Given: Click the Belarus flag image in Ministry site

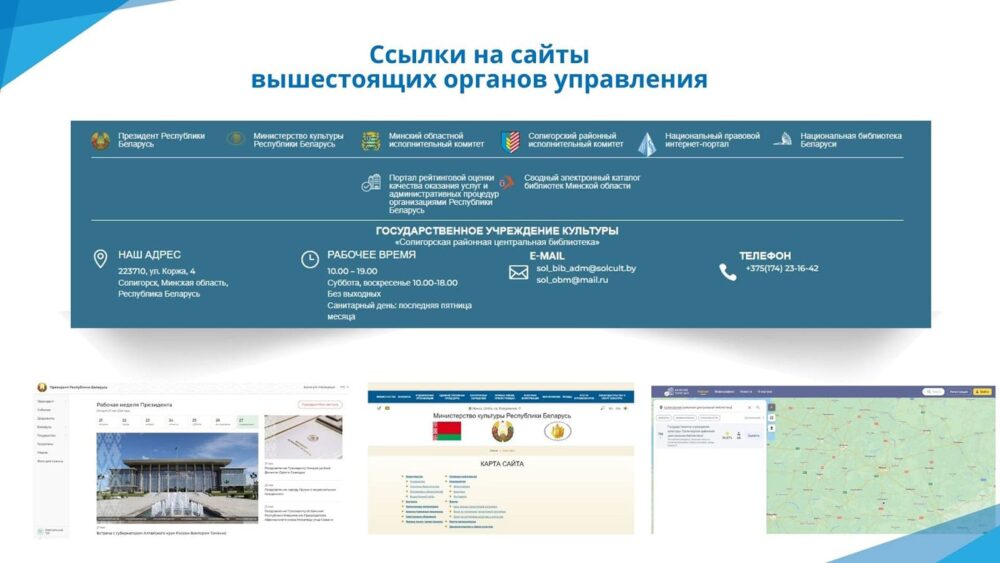Looking at the screenshot, I should click(447, 431).
